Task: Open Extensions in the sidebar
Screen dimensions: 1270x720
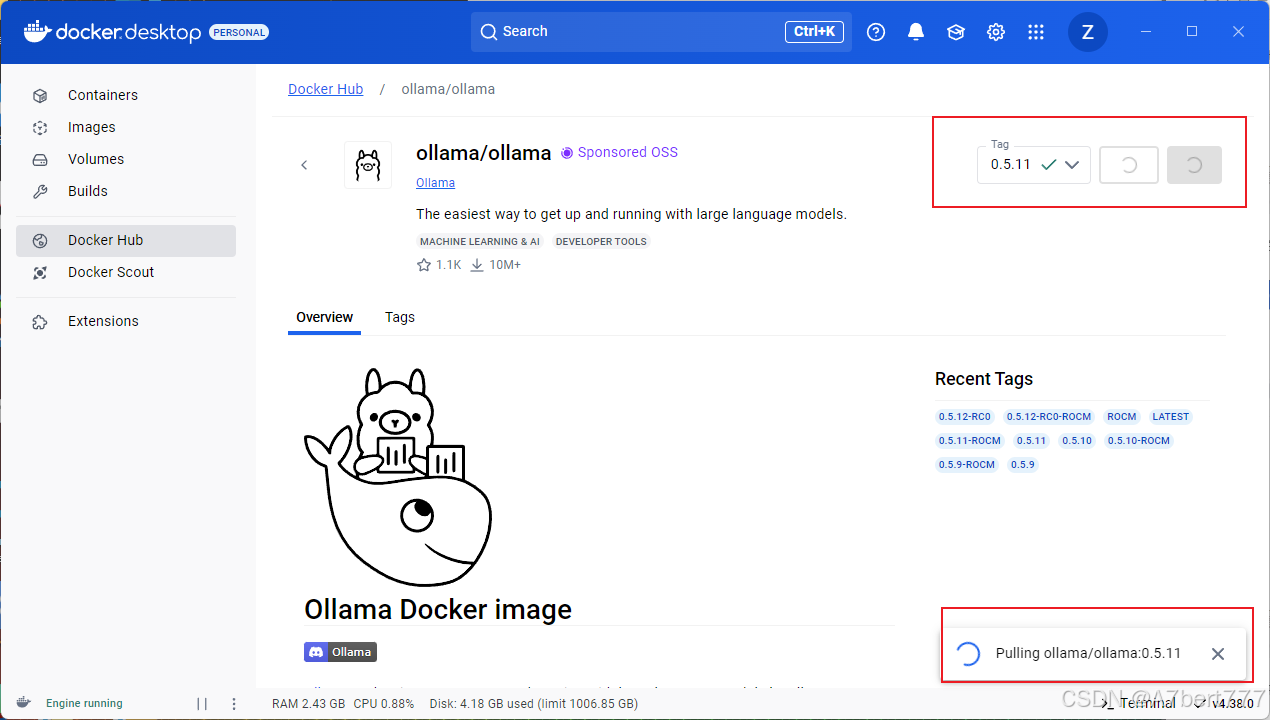Action: click(126, 321)
